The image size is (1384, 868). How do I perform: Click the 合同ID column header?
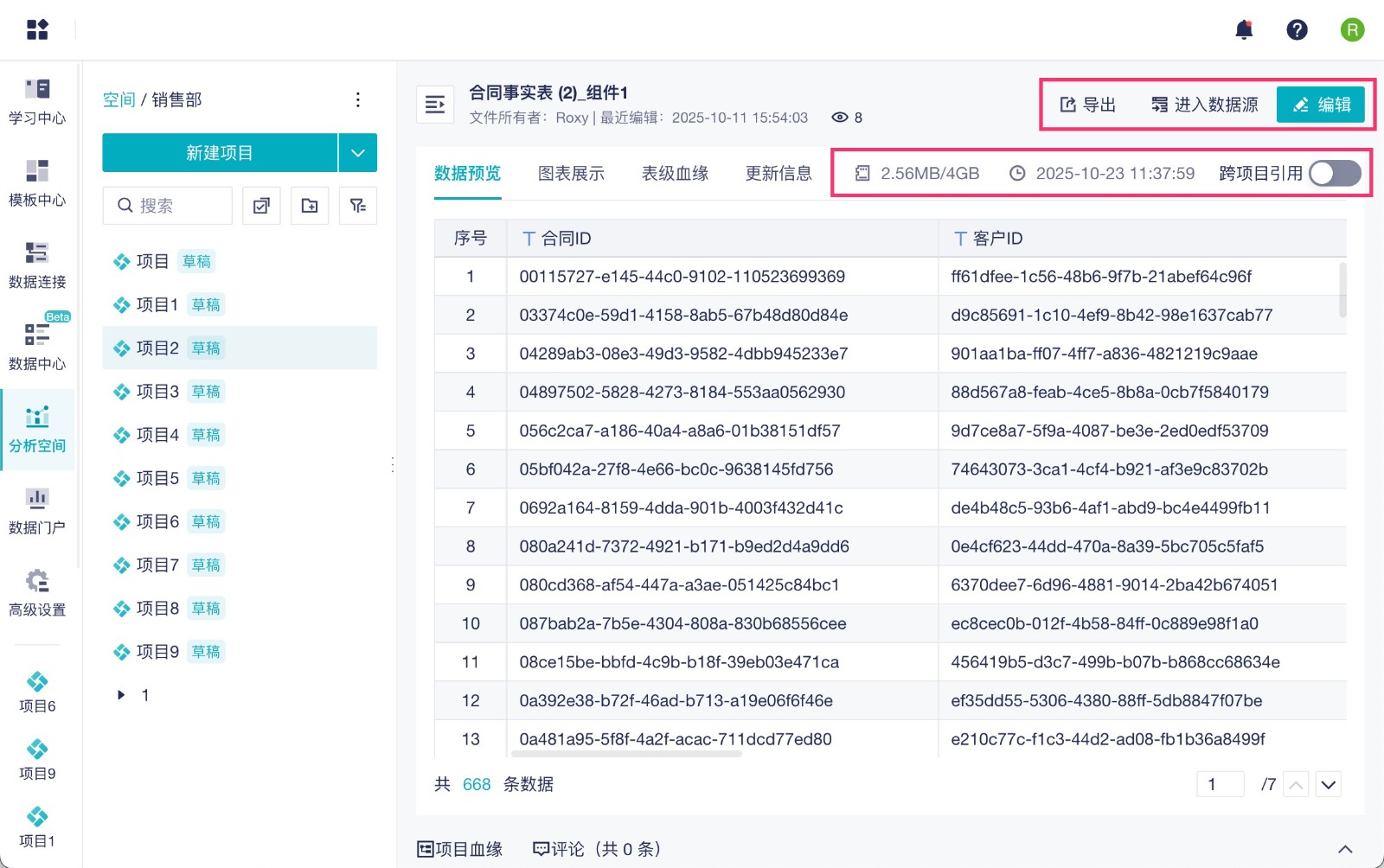pos(722,239)
